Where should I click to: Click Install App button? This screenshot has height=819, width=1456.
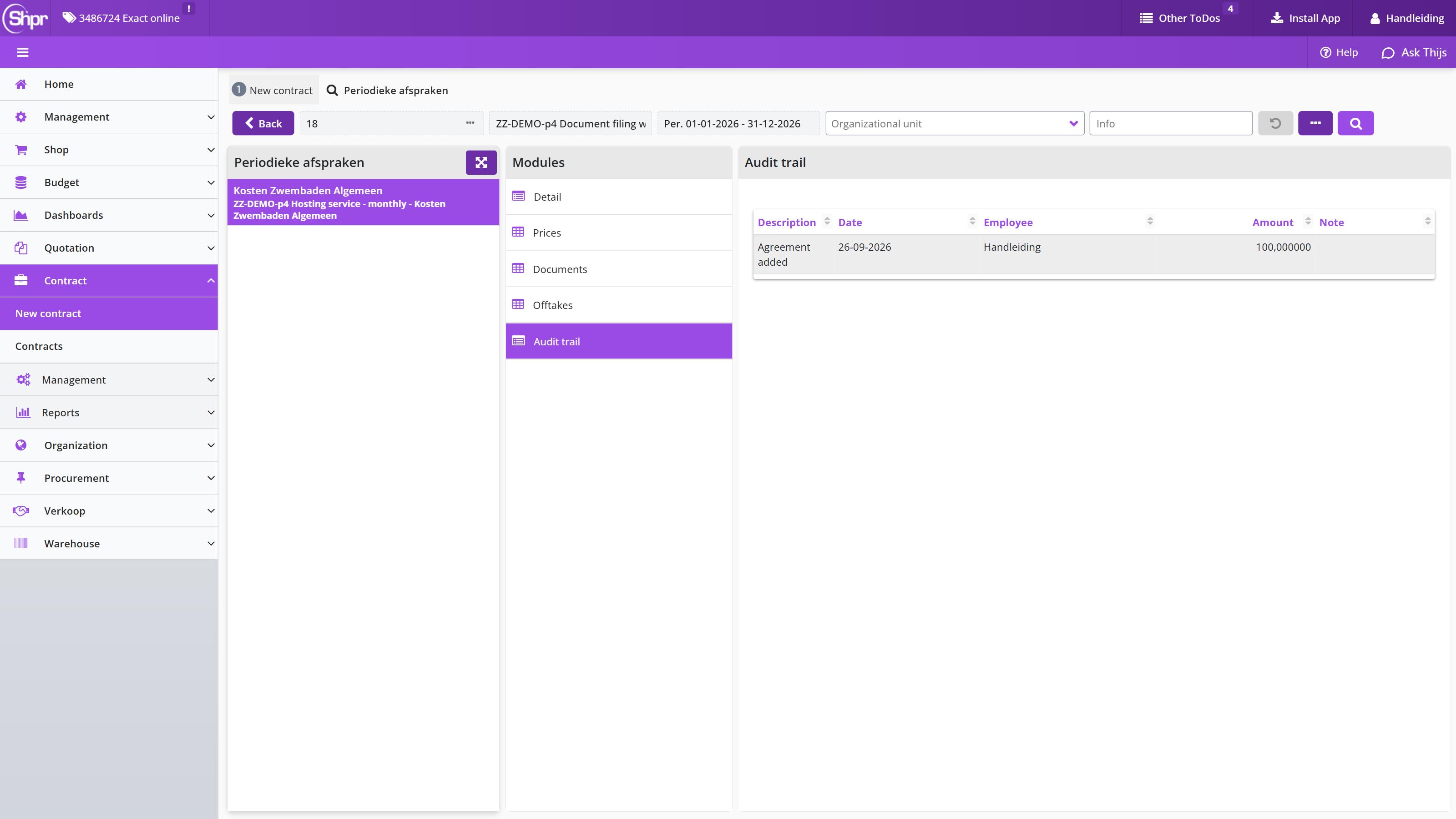pos(1306,18)
